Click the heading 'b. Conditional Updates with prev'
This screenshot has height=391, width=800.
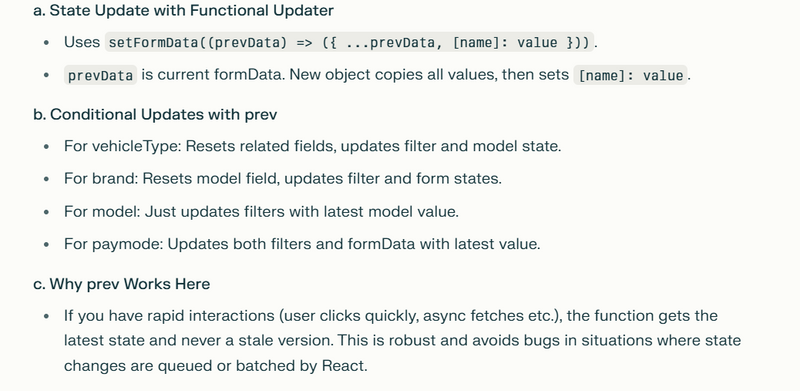tap(155, 114)
